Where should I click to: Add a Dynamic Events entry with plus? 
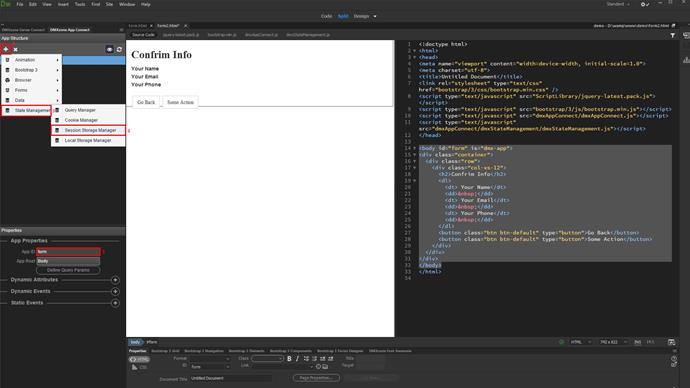pyautogui.click(x=115, y=291)
